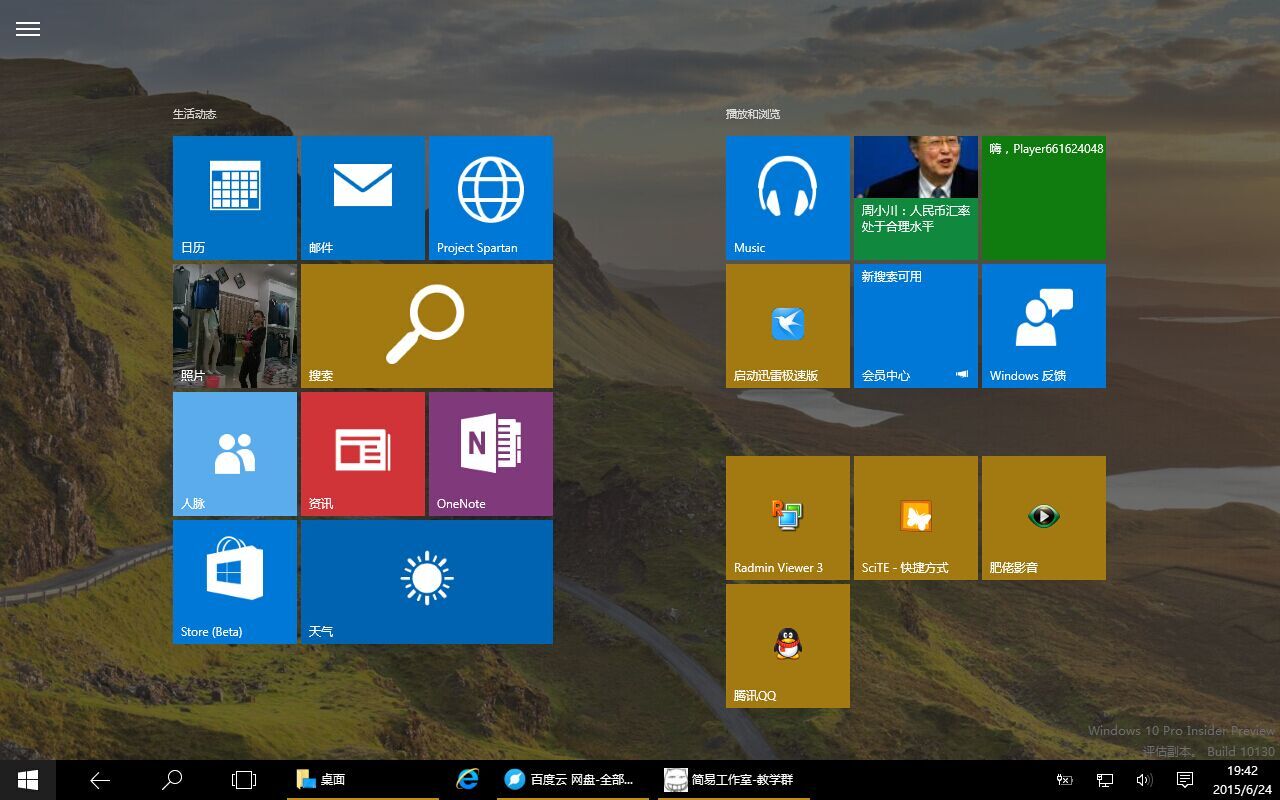Open the 搜索 search tile
The width and height of the screenshot is (1280, 800).
427,326
